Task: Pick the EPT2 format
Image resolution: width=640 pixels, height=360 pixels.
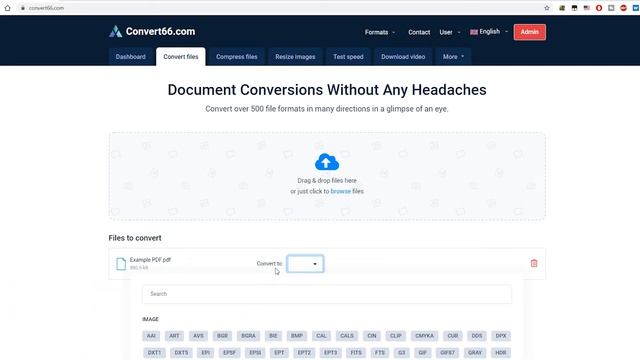Action: (x=304, y=352)
